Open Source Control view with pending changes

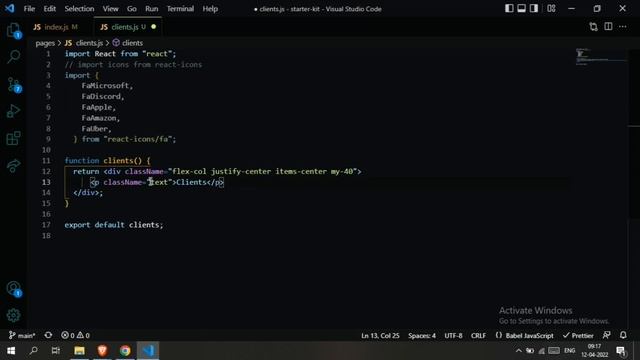point(13,85)
